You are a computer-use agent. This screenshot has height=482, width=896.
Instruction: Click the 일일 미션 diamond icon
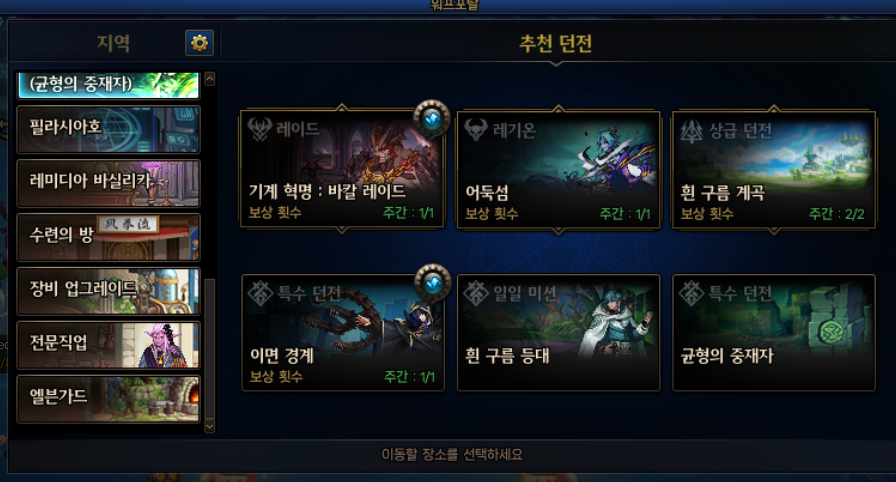click(475, 294)
